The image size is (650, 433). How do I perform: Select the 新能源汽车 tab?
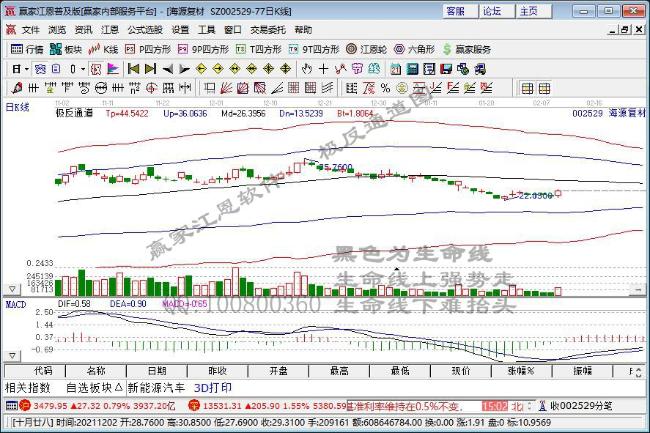[156, 388]
